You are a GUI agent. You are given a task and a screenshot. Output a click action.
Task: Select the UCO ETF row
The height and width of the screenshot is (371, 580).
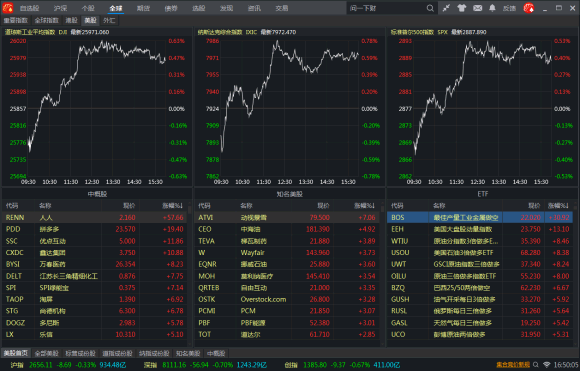click(x=480, y=334)
